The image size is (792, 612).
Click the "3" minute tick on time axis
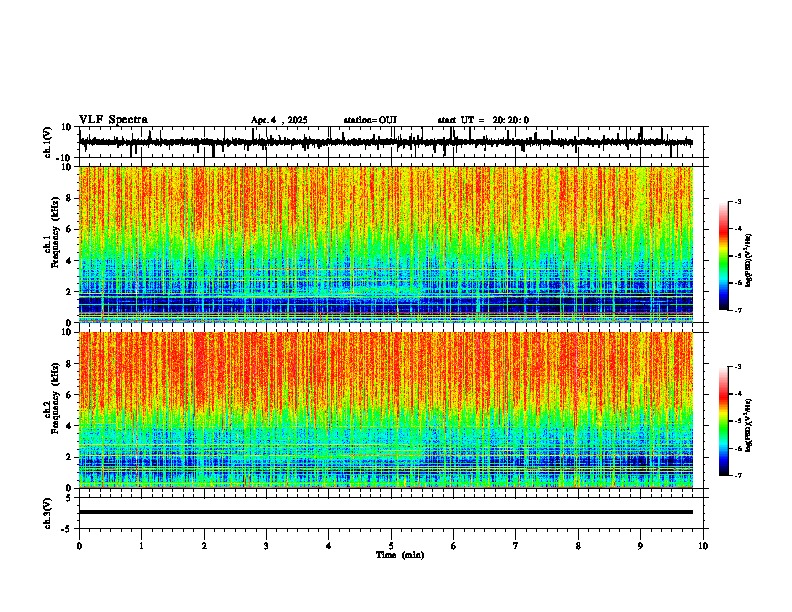point(266,546)
